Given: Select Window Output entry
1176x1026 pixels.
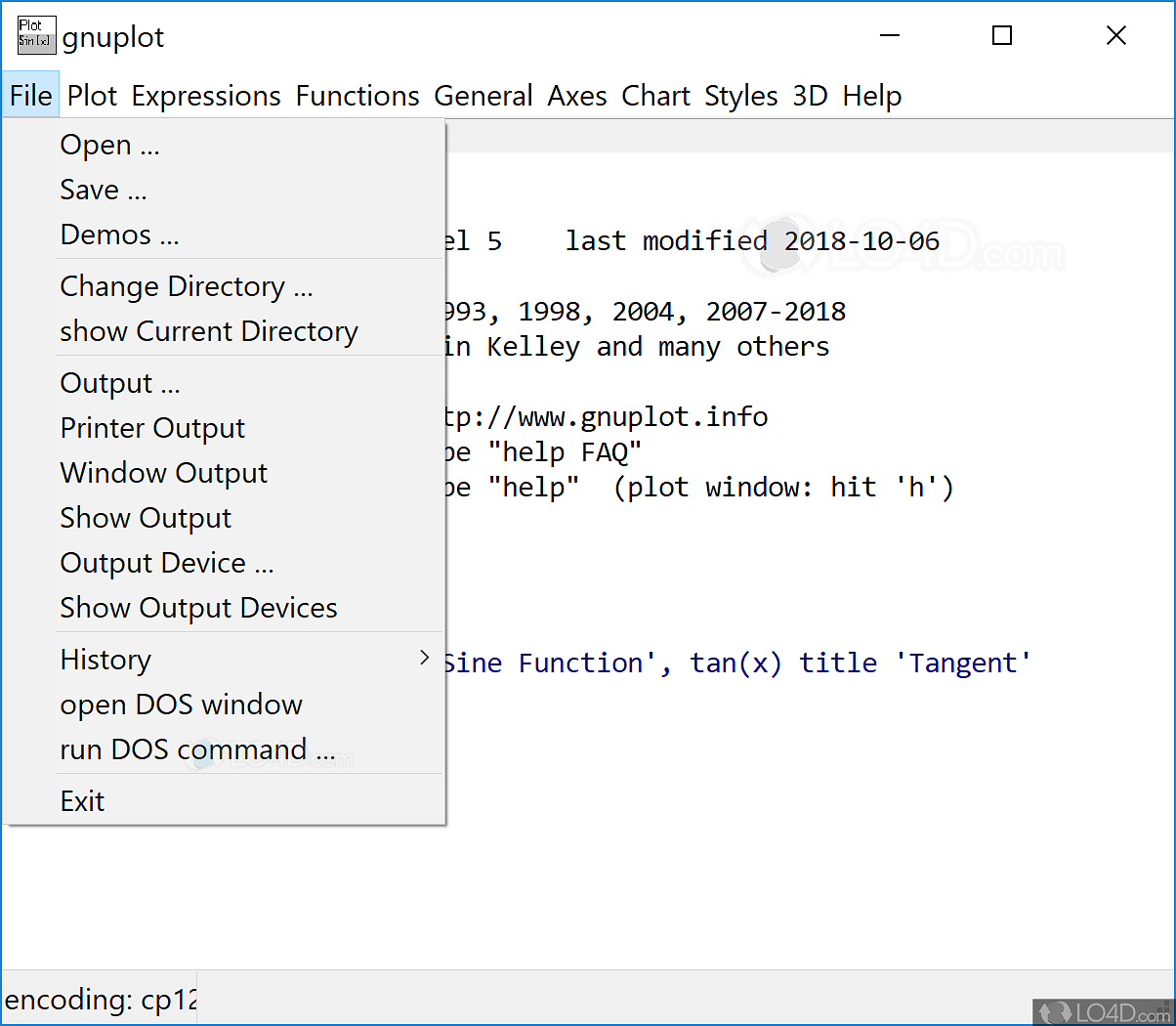Looking at the screenshot, I should 163,473.
